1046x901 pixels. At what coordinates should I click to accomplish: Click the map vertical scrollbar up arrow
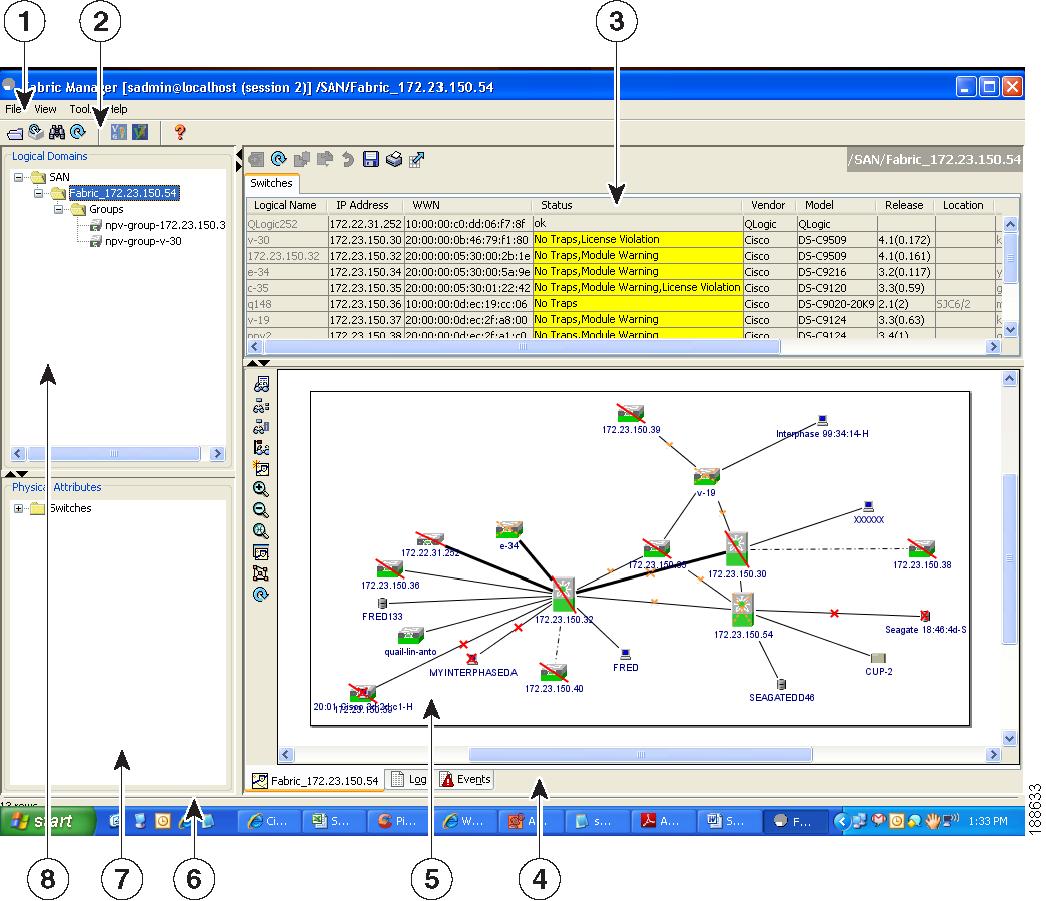[1009, 379]
